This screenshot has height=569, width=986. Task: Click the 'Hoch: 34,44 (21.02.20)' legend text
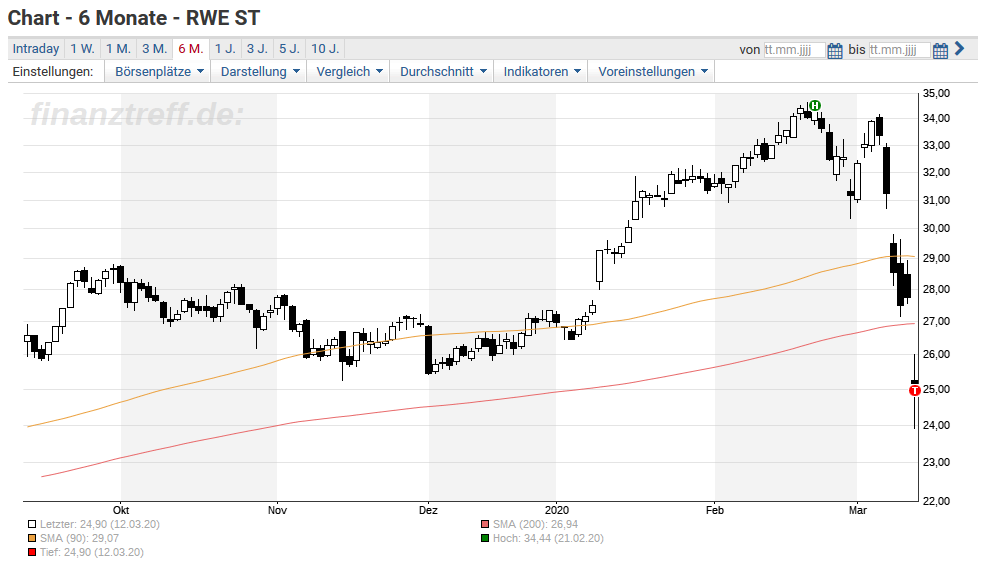point(548,538)
